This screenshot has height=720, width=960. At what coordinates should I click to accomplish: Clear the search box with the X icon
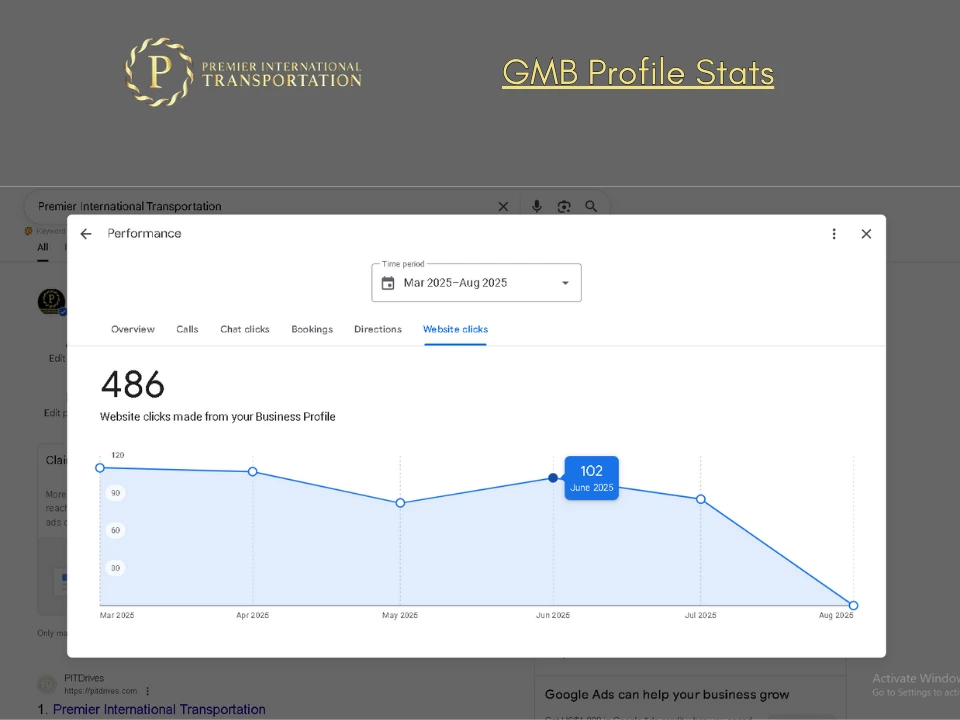(x=503, y=206)
